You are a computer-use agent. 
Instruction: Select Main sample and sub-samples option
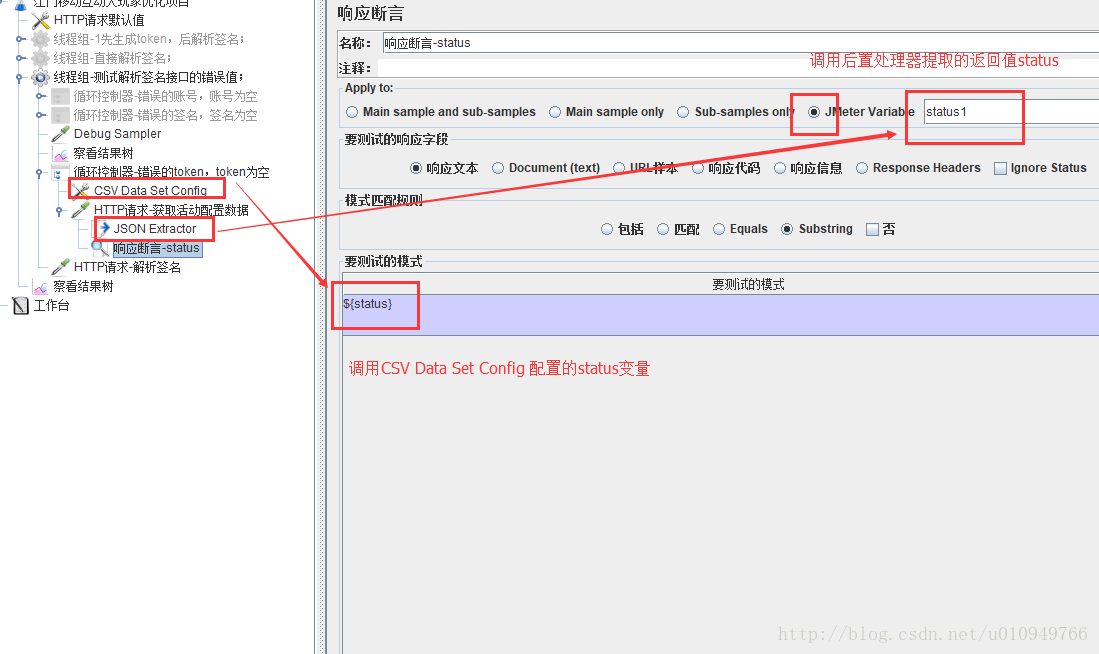[352, 112]
